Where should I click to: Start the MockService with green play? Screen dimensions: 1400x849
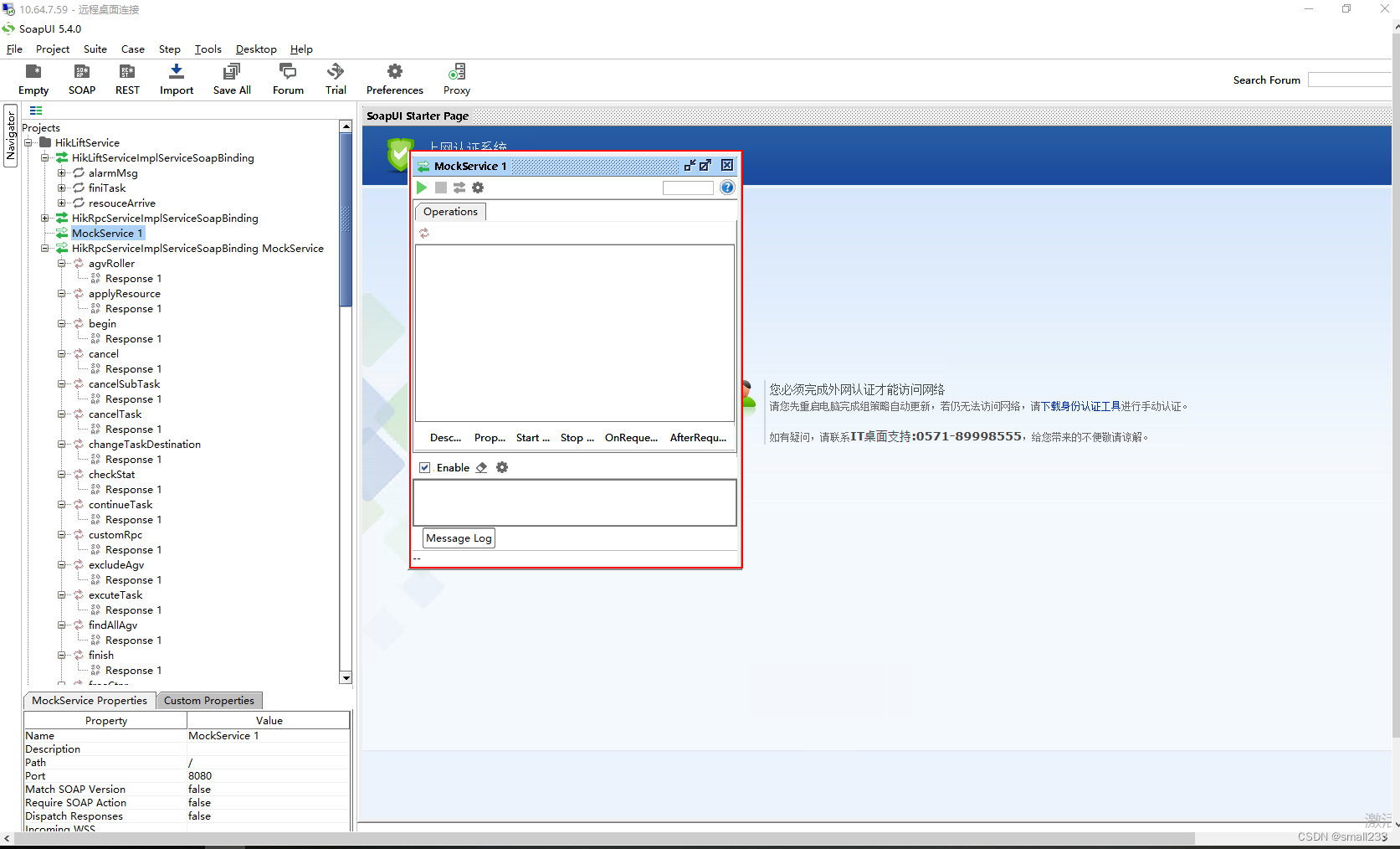coord(422,188)
